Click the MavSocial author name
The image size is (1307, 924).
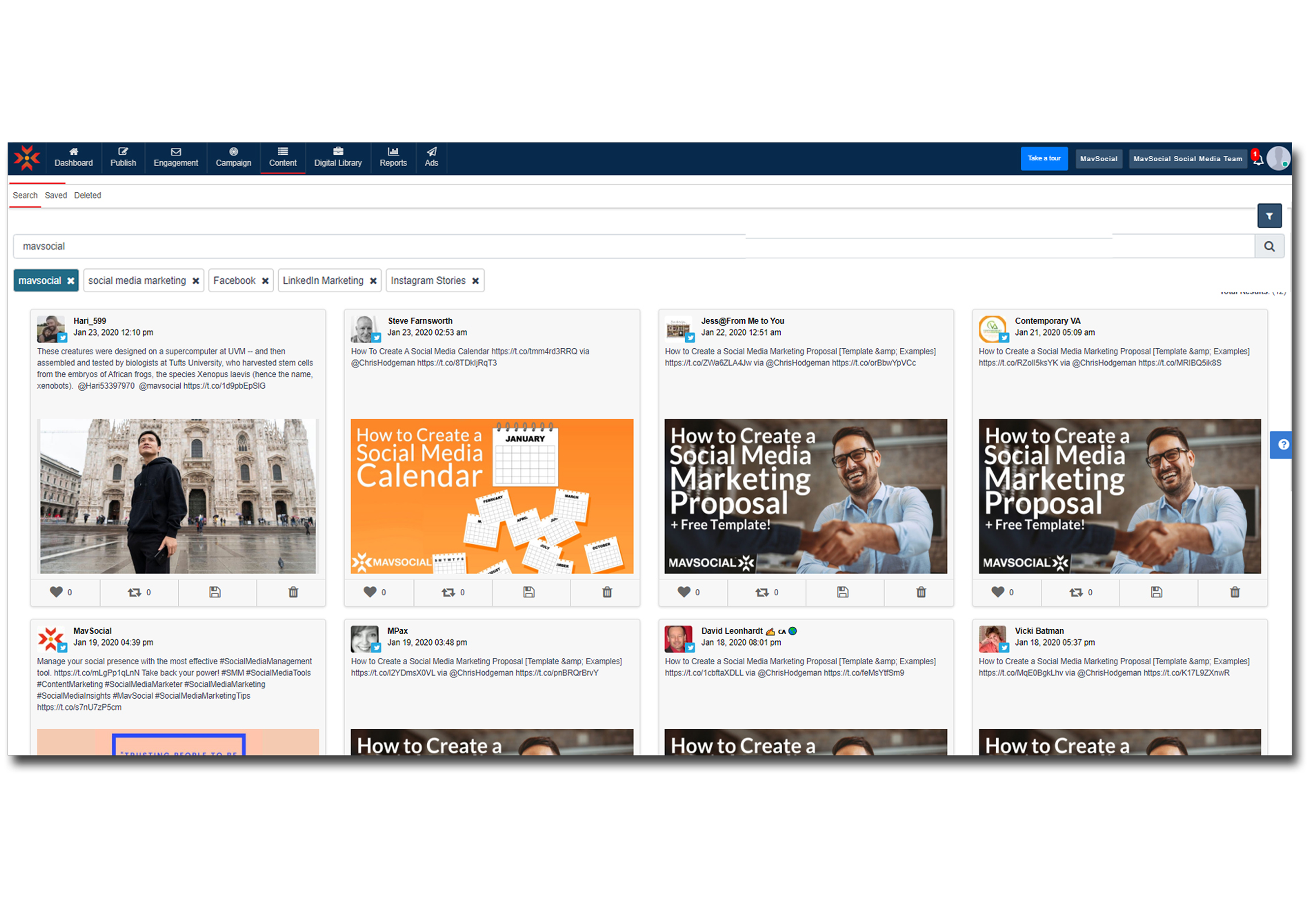coord(92,631)
